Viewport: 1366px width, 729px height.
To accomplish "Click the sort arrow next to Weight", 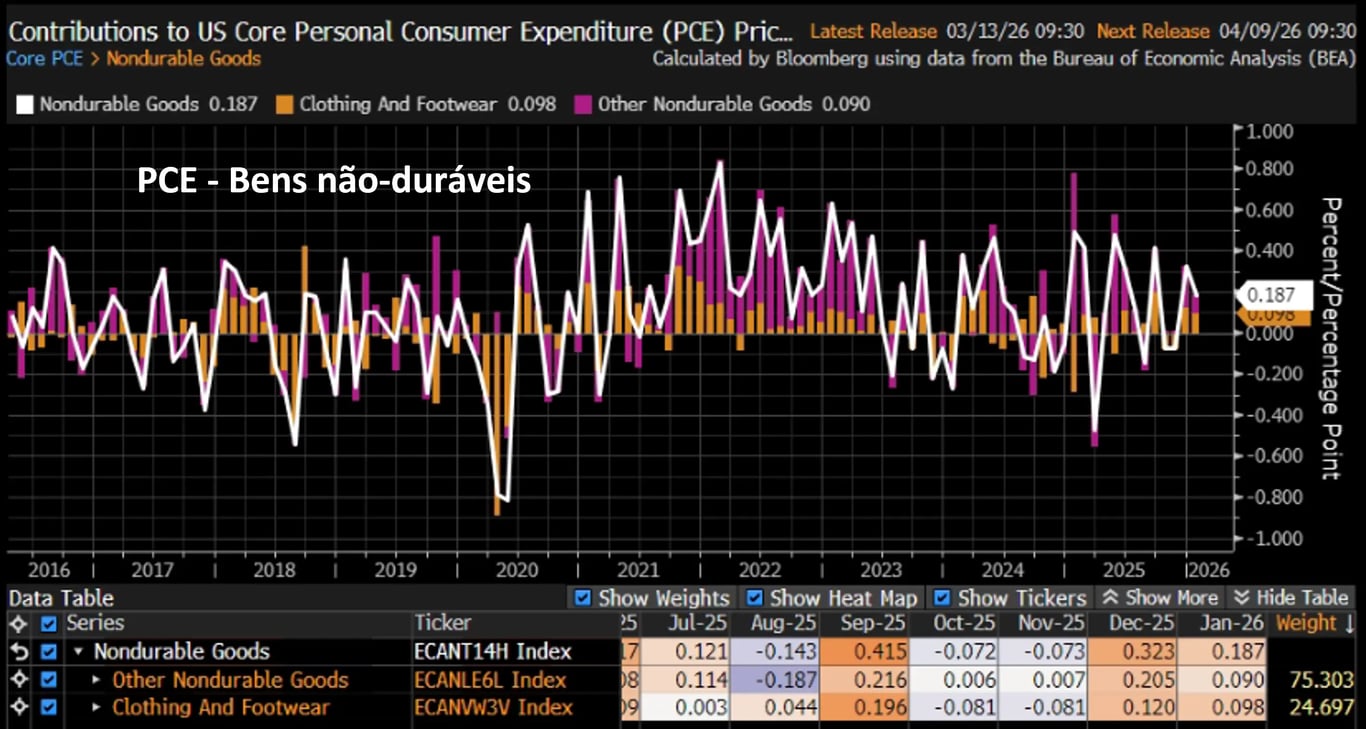I will tap(1351, 624).
